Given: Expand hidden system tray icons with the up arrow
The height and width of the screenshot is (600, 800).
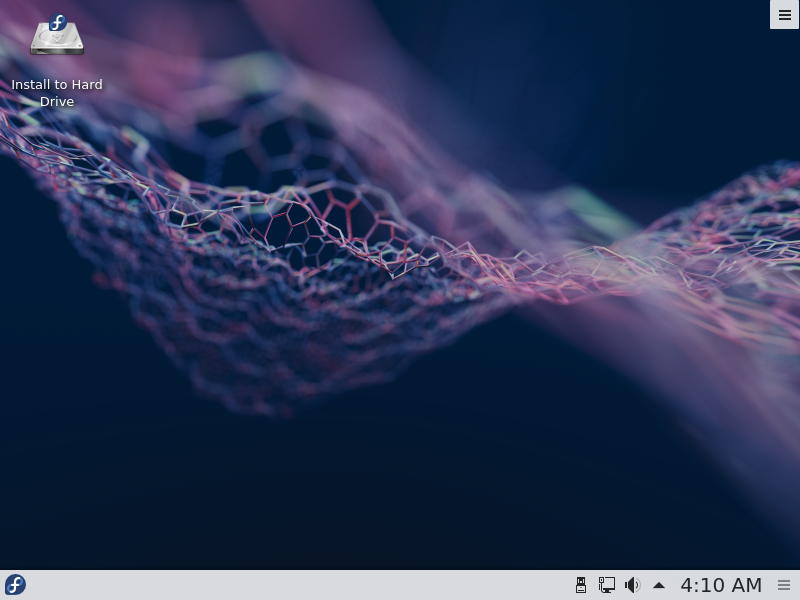Looking at the screenshot, I should [x=659, y=585].
